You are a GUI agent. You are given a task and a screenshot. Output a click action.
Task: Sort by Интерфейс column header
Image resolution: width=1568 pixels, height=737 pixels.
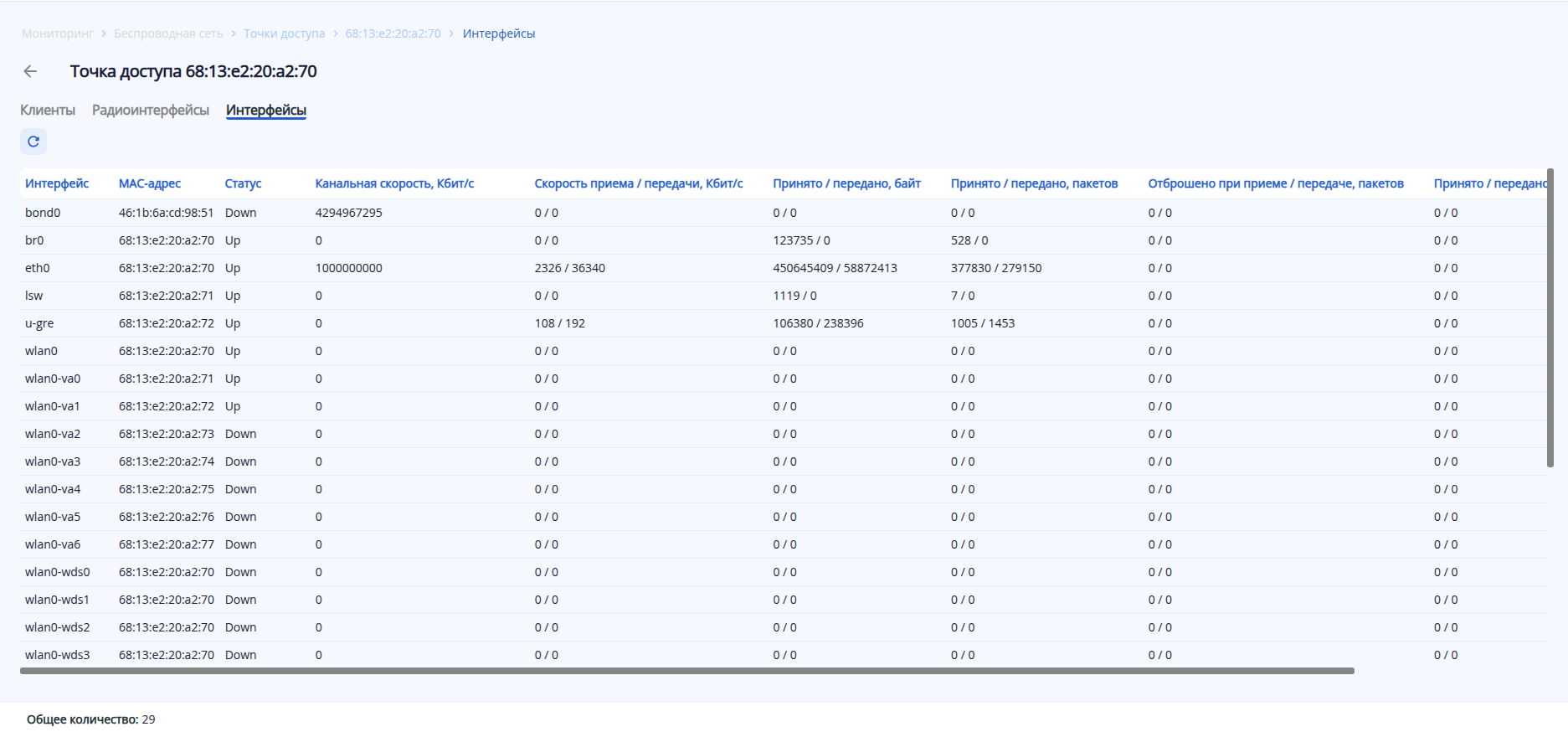point(57,183)
